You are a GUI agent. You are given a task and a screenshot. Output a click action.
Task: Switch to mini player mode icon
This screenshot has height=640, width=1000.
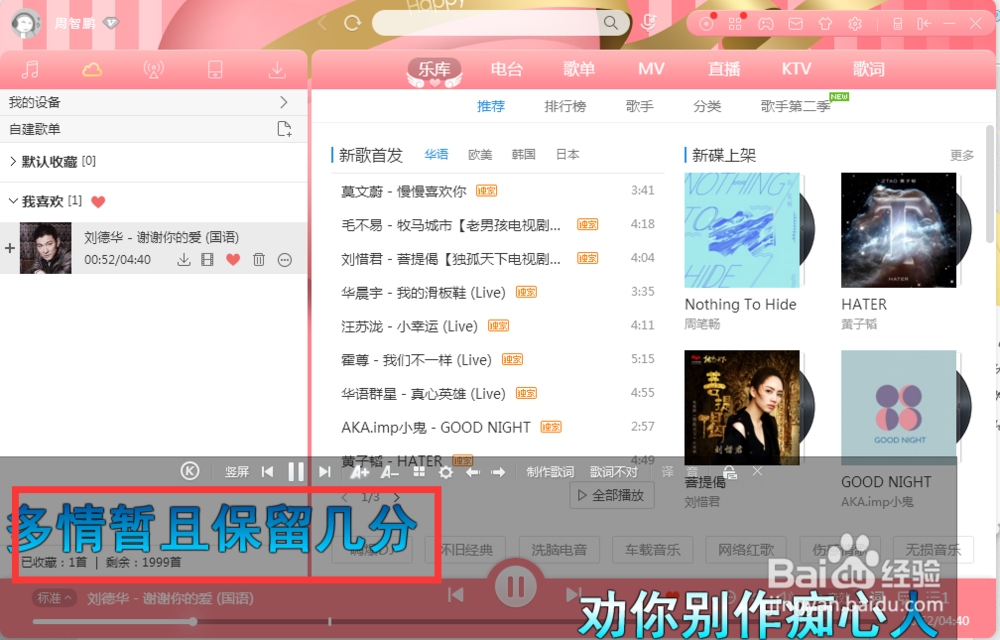click(x=897, y=24)
